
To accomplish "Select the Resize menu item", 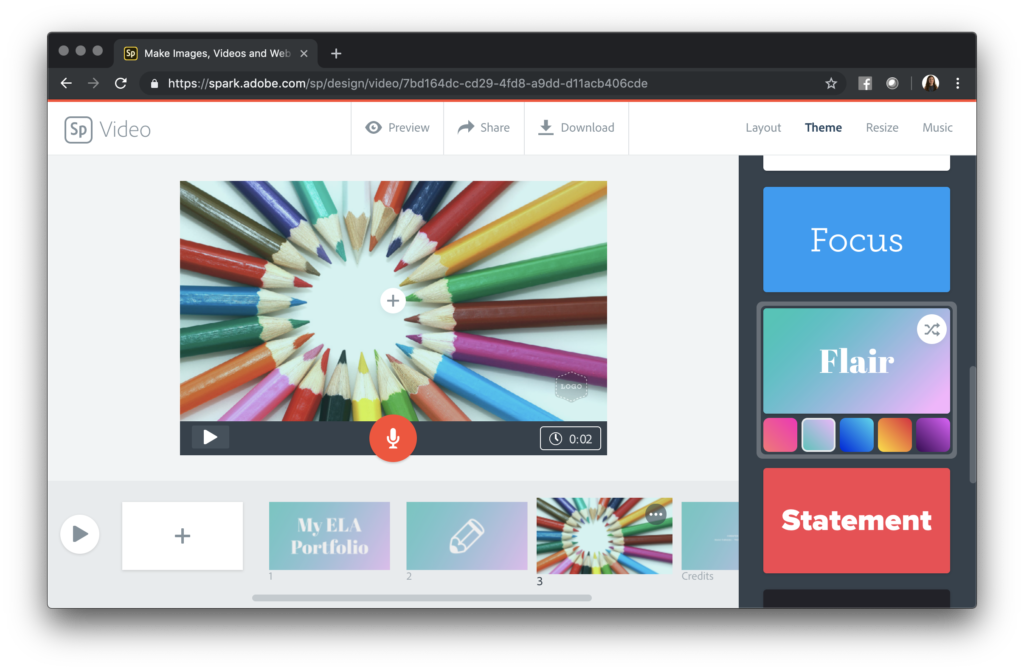I will [882, 127].
